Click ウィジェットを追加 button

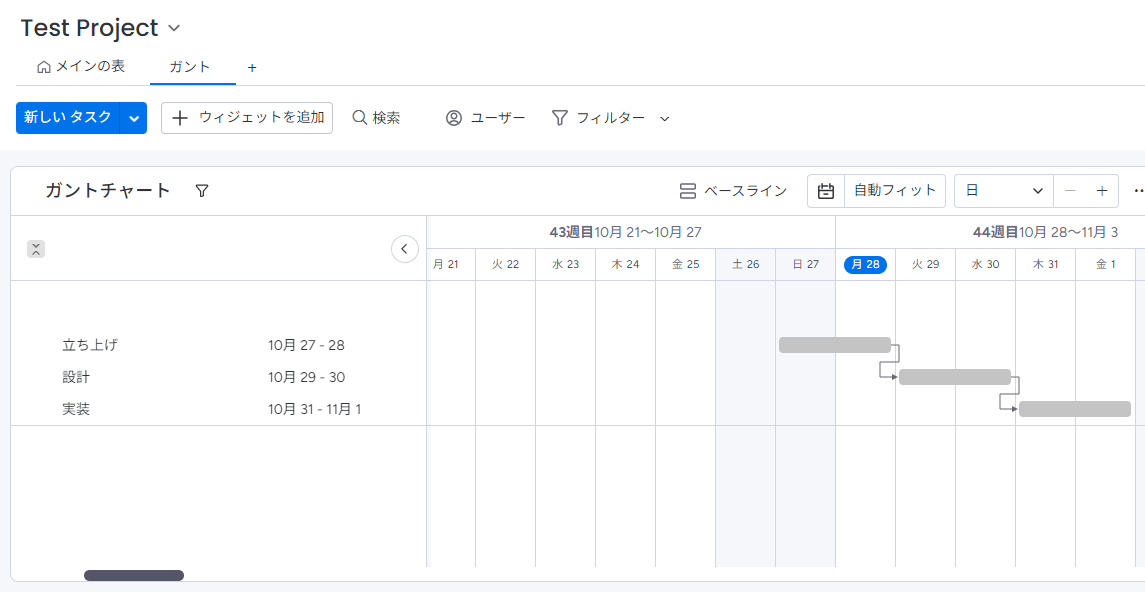(247, 118)
